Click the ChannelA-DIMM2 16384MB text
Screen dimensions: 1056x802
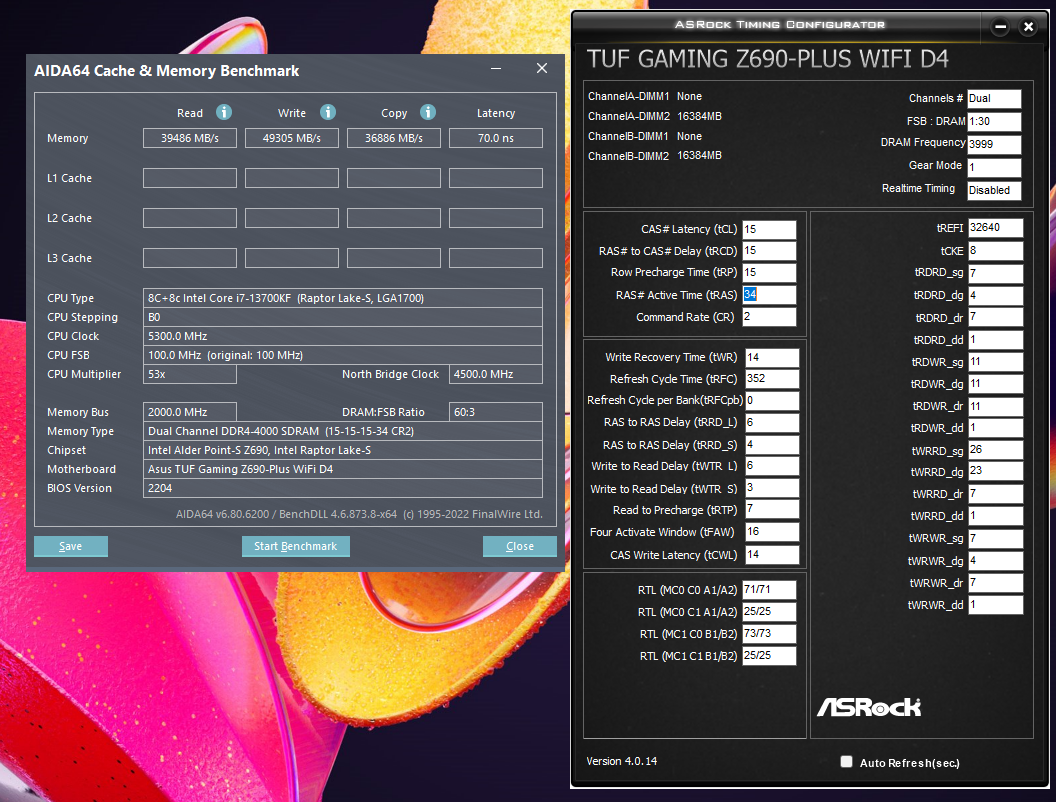click(x=655, y=116)
